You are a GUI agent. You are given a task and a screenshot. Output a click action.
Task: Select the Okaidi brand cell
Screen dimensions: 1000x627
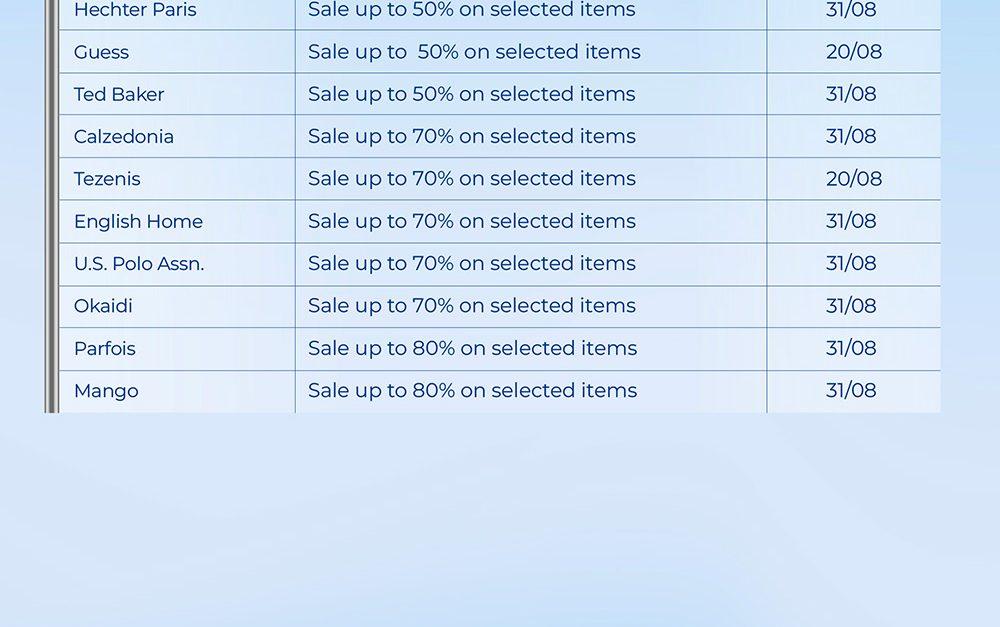[103, 306]
